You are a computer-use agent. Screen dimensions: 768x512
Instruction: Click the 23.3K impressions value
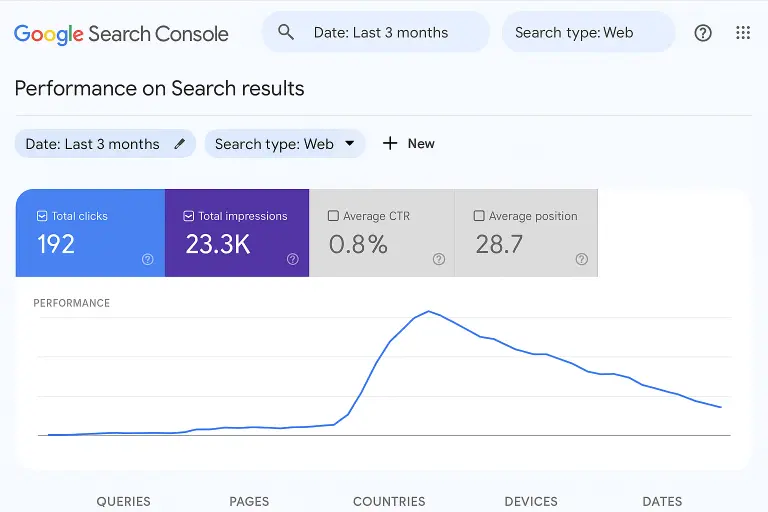coord(217,244)
